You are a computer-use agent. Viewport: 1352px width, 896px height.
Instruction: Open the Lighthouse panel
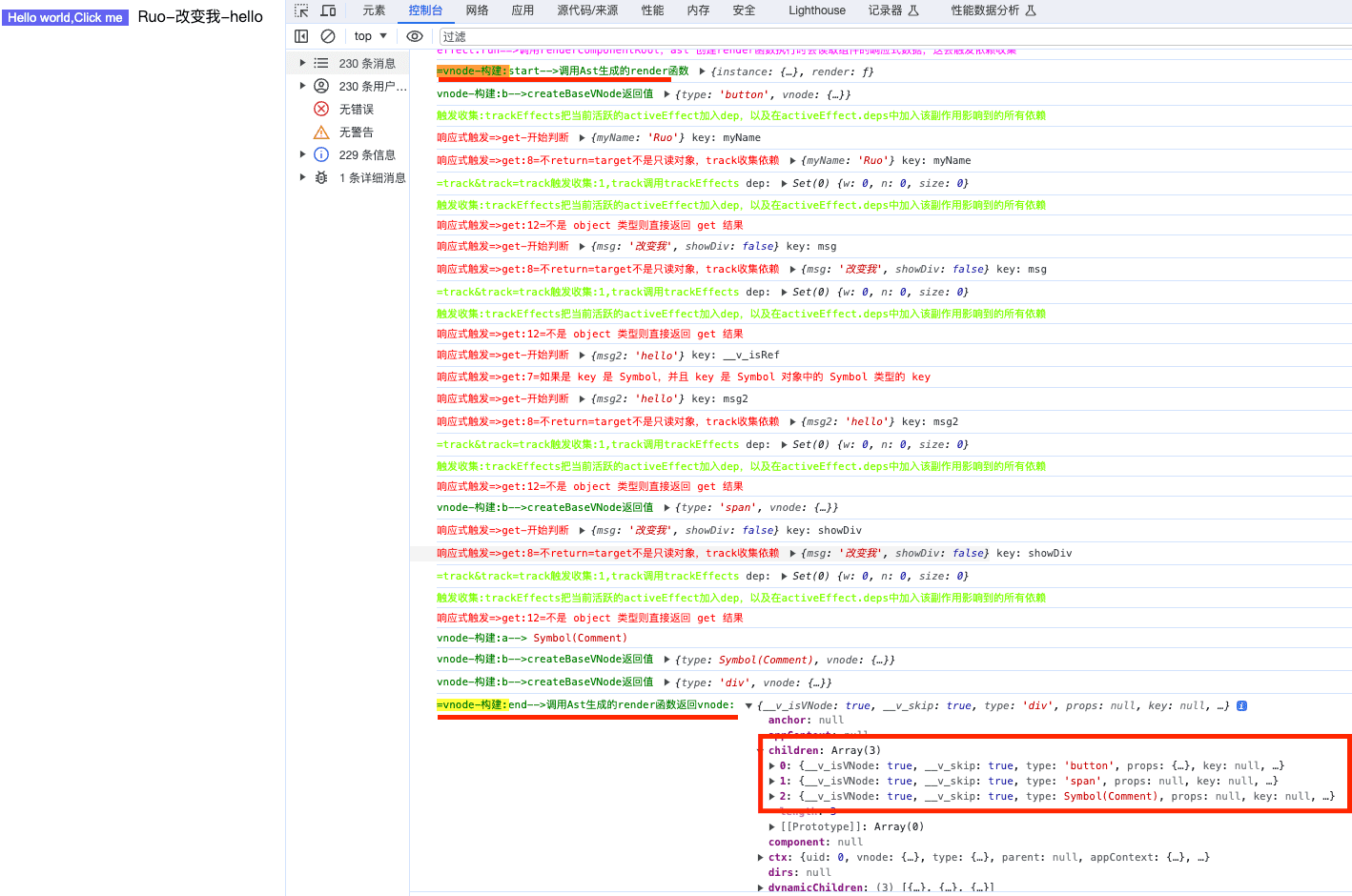tap(816, 10)
